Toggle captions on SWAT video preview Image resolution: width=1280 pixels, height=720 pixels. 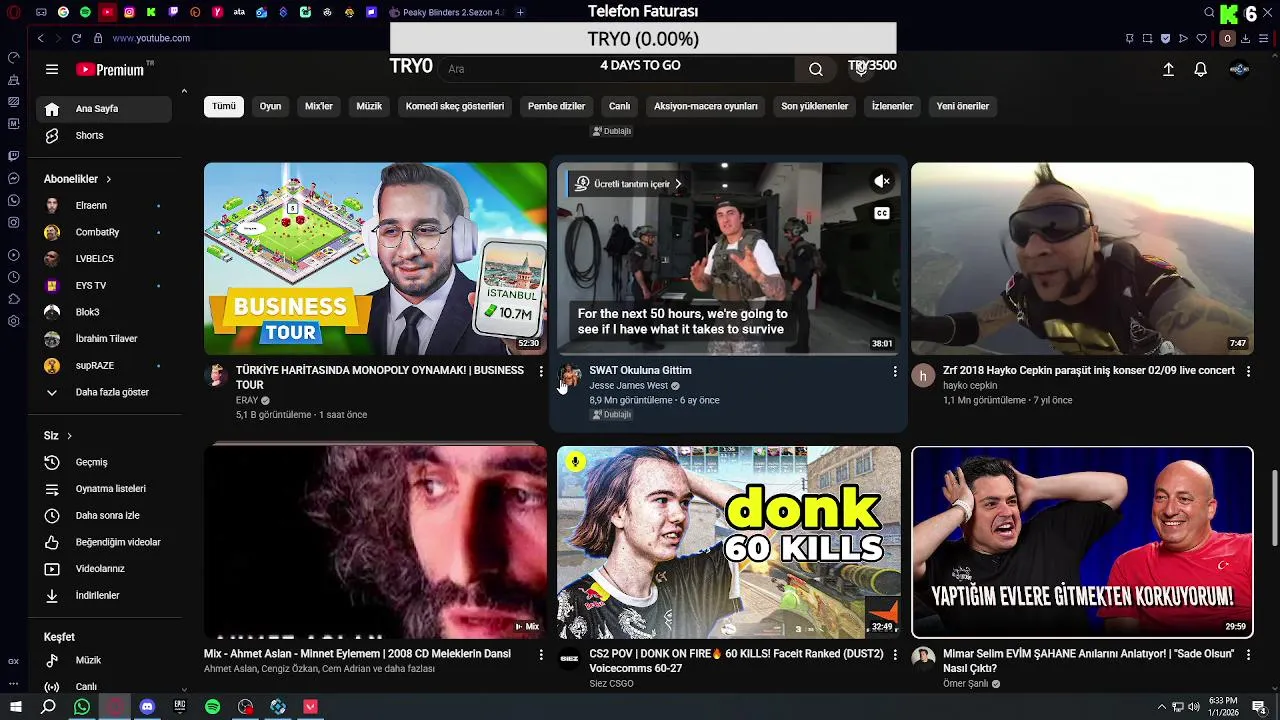tap(881, 213)
